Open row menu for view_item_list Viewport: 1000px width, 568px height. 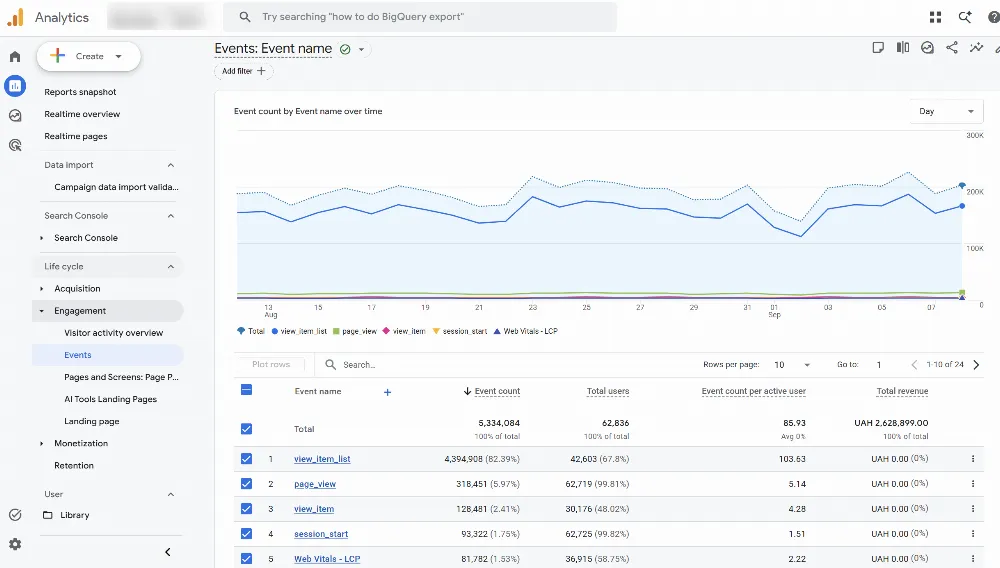point(973,459)
